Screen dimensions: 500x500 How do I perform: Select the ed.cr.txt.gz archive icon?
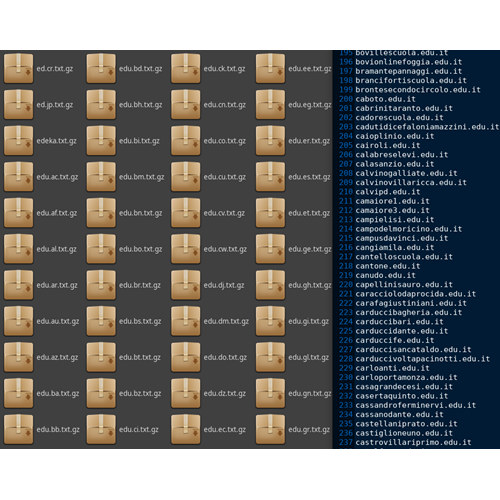[x=18, y=68]
